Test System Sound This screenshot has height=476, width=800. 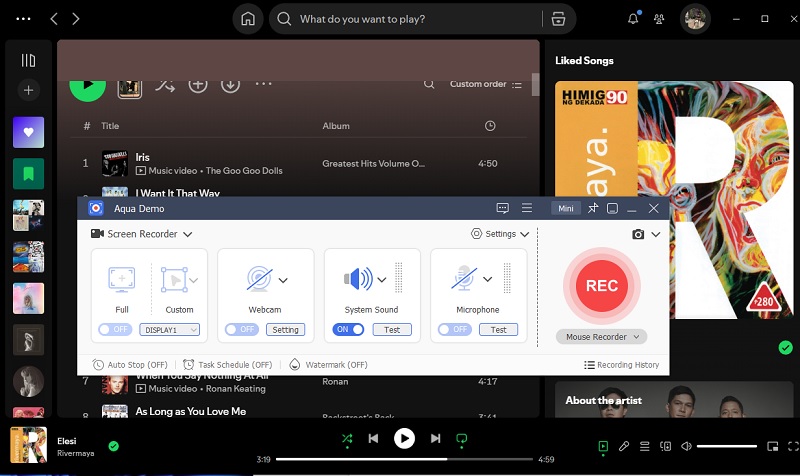(x=392, y=330)
